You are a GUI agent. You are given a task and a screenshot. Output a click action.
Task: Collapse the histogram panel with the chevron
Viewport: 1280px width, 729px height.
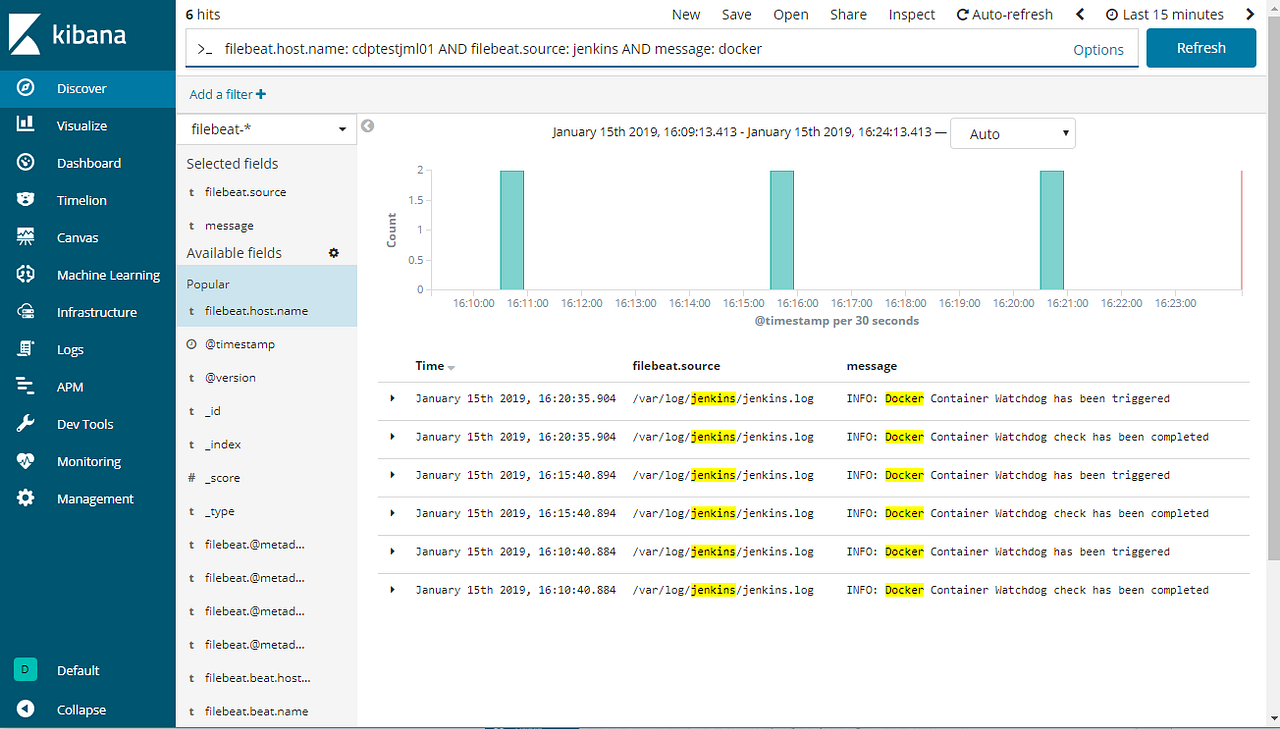coord(366,126)
